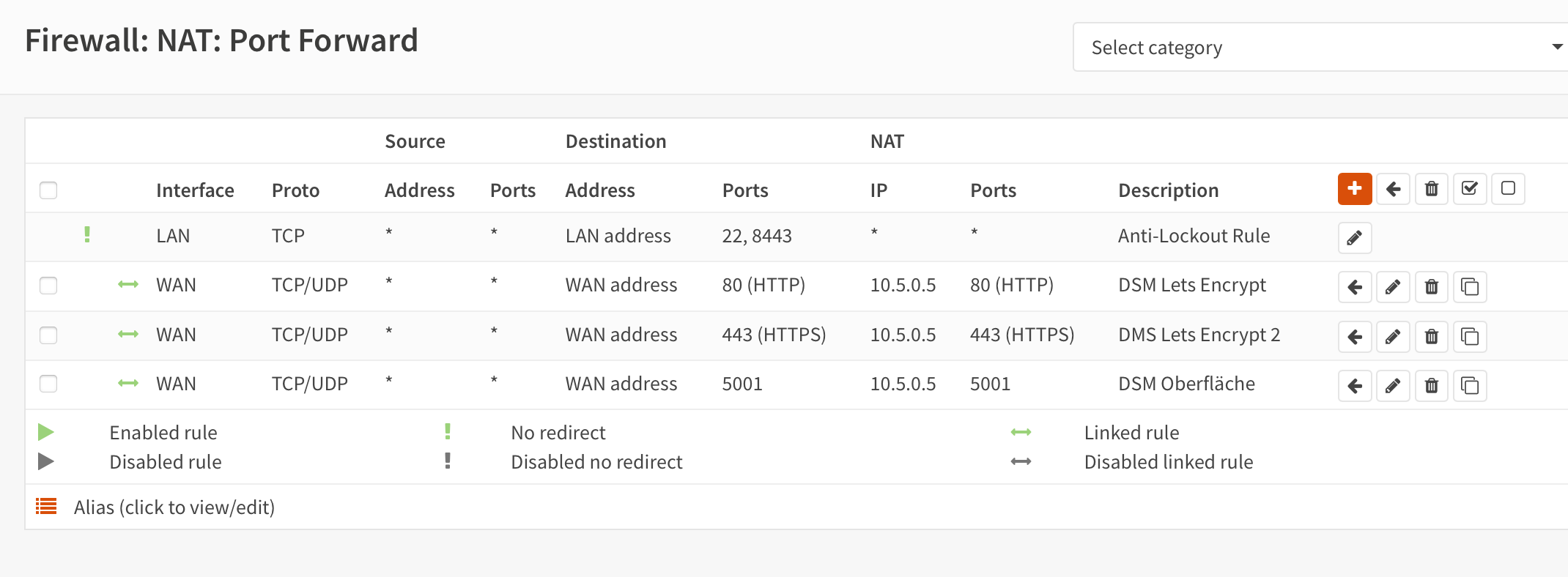Move selected rules before DSM Oberfläche rule
The image size is (1568, 577).
(x=1355, y=386)
